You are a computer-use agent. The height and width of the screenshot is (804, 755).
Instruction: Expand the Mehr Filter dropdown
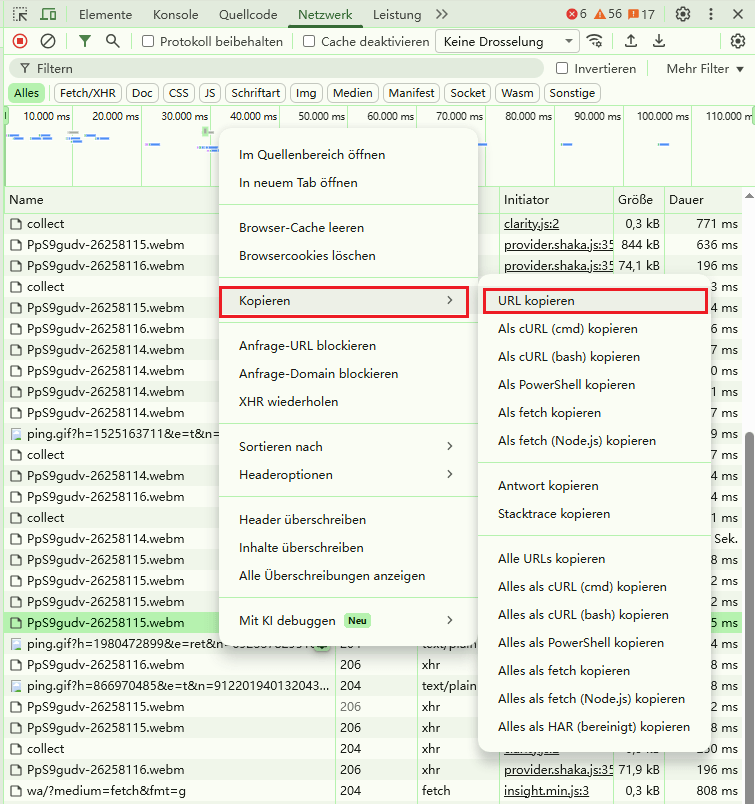click(x=706, y=68)
